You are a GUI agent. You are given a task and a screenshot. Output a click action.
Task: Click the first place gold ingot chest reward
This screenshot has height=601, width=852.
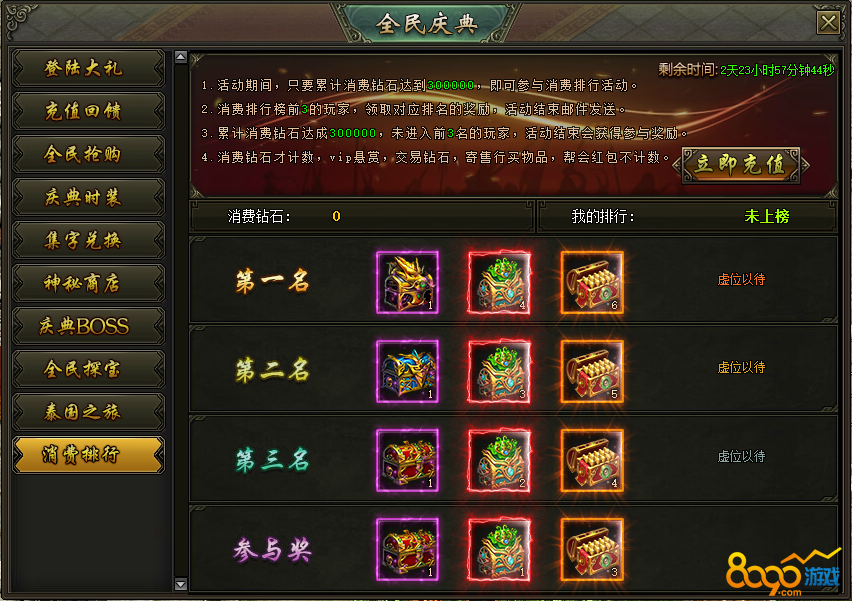pos(592,283)
